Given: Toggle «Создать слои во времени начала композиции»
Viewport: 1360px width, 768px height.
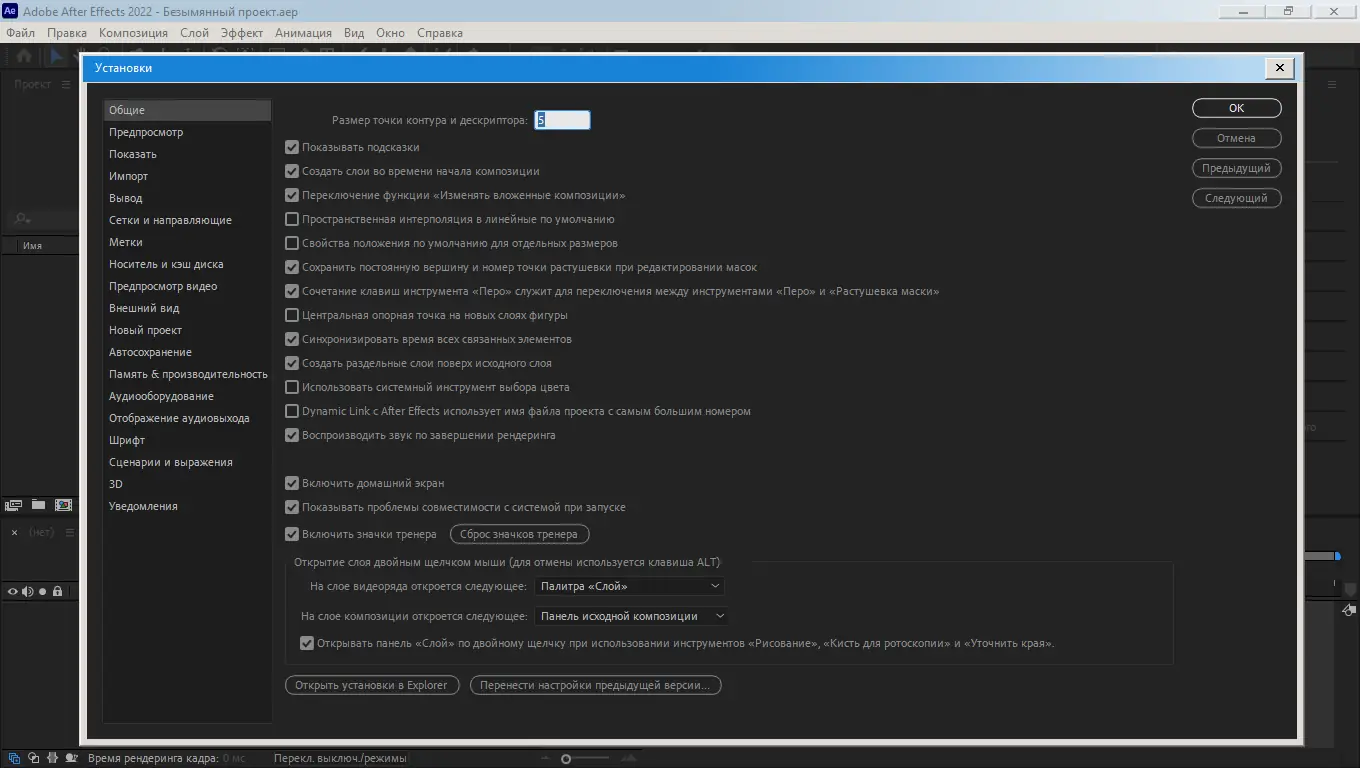Looking at the screenshot, I should [x=292, y=171].
